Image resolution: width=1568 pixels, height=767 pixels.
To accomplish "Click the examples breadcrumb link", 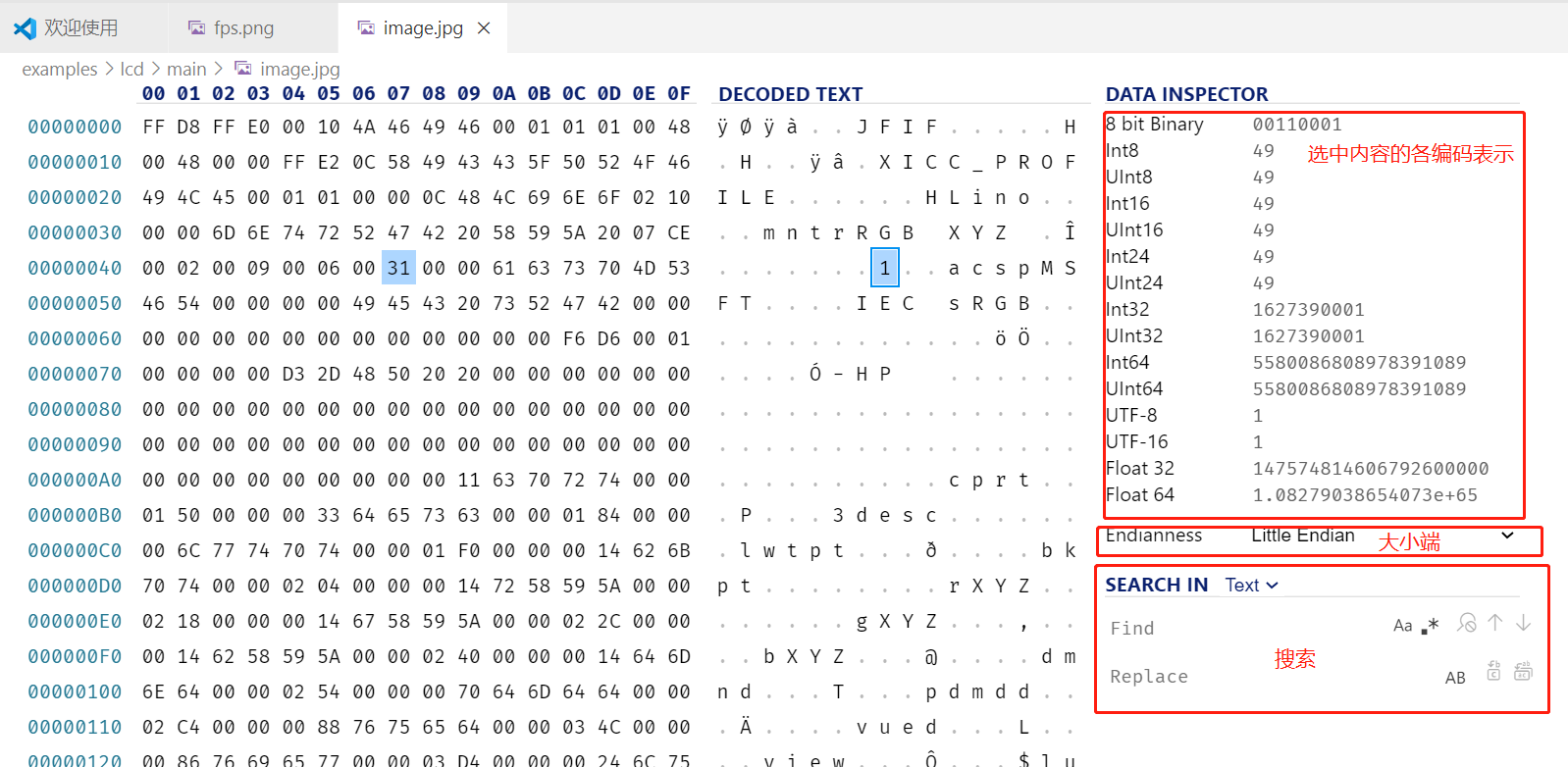I will (60, 69).
